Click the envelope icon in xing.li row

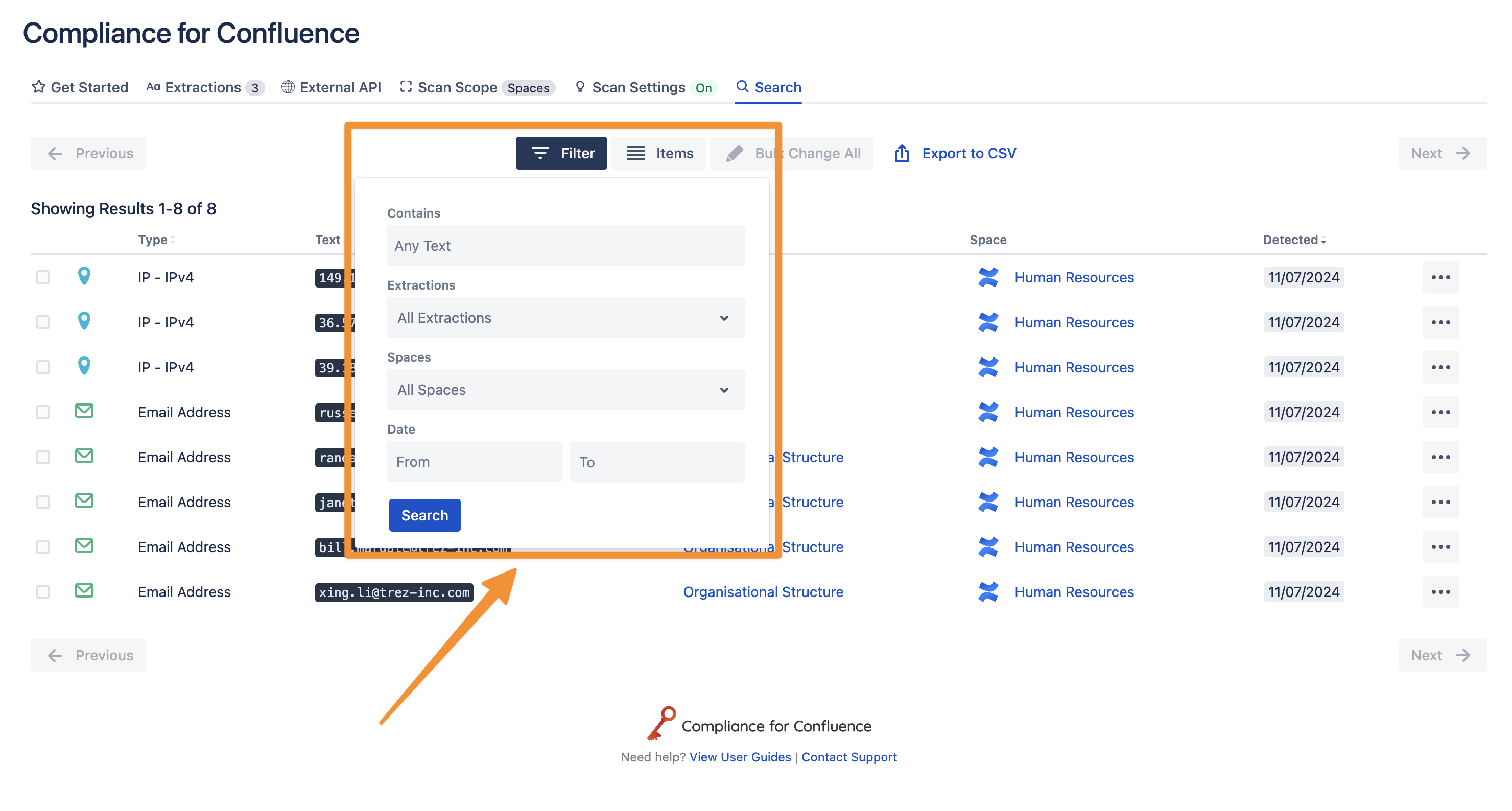click(84, 591)
